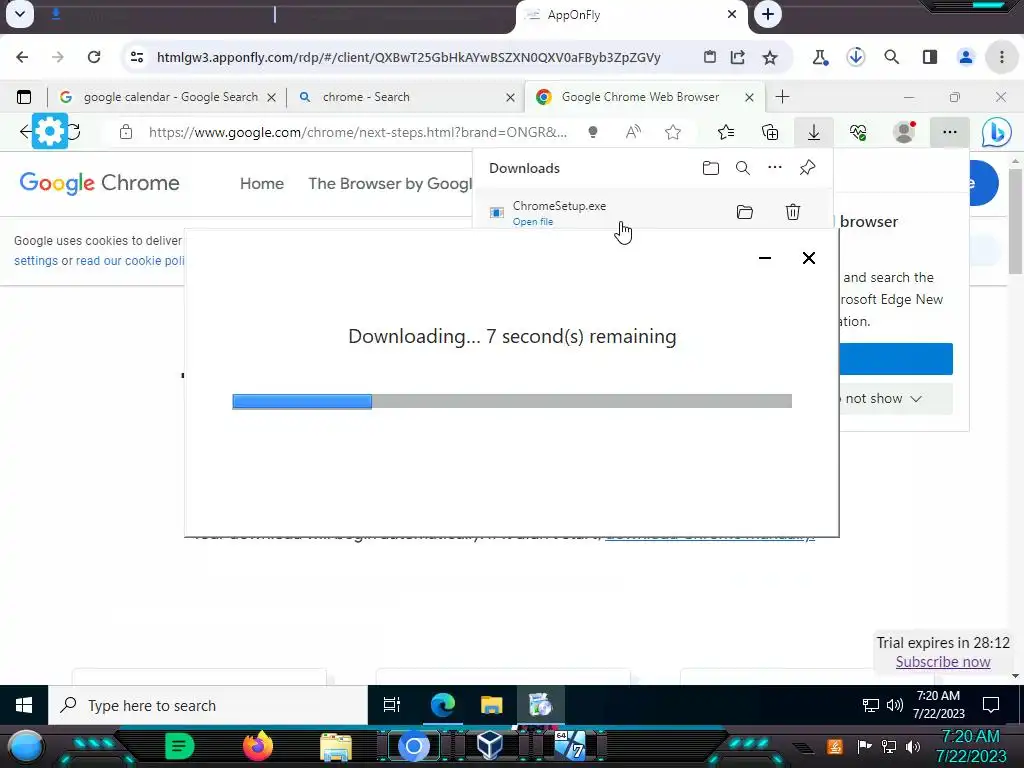
Task: Open downloads folder from Downloads header
Action: (x=711, y=168)
